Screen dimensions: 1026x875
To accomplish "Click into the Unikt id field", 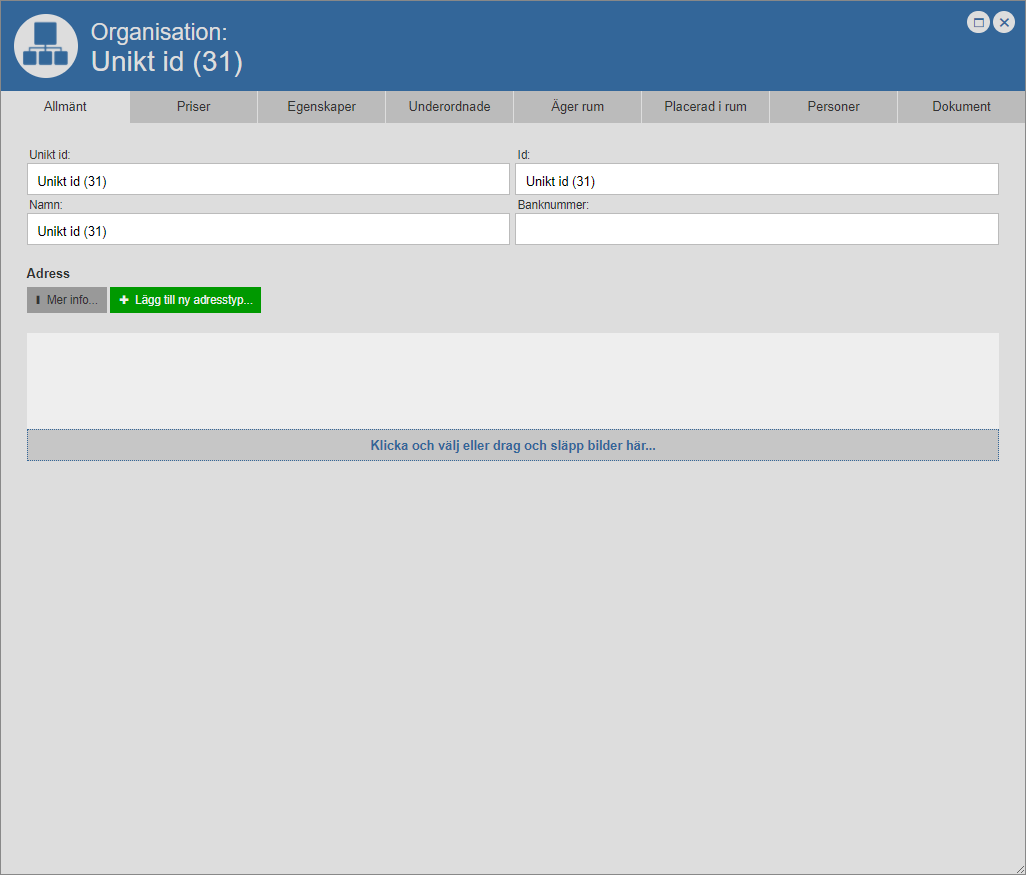I will [268, 180].
